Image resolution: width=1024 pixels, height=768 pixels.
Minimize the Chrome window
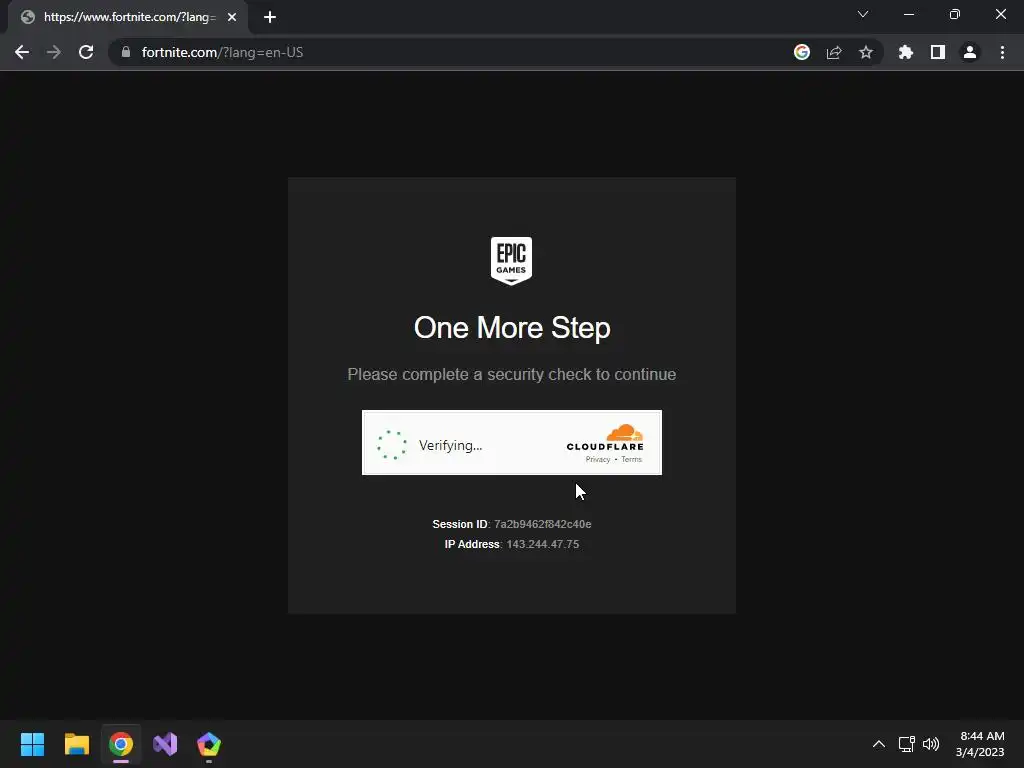point(909,14)
